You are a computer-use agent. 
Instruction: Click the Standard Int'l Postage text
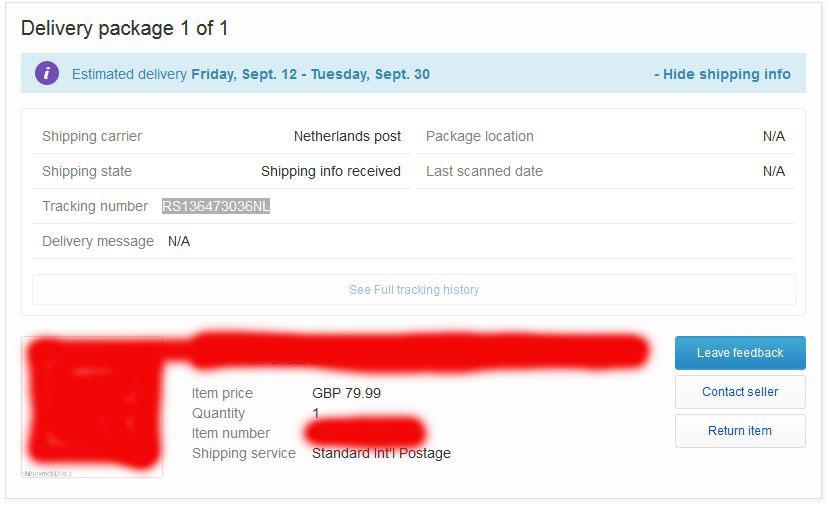click(x=381, y=453)
